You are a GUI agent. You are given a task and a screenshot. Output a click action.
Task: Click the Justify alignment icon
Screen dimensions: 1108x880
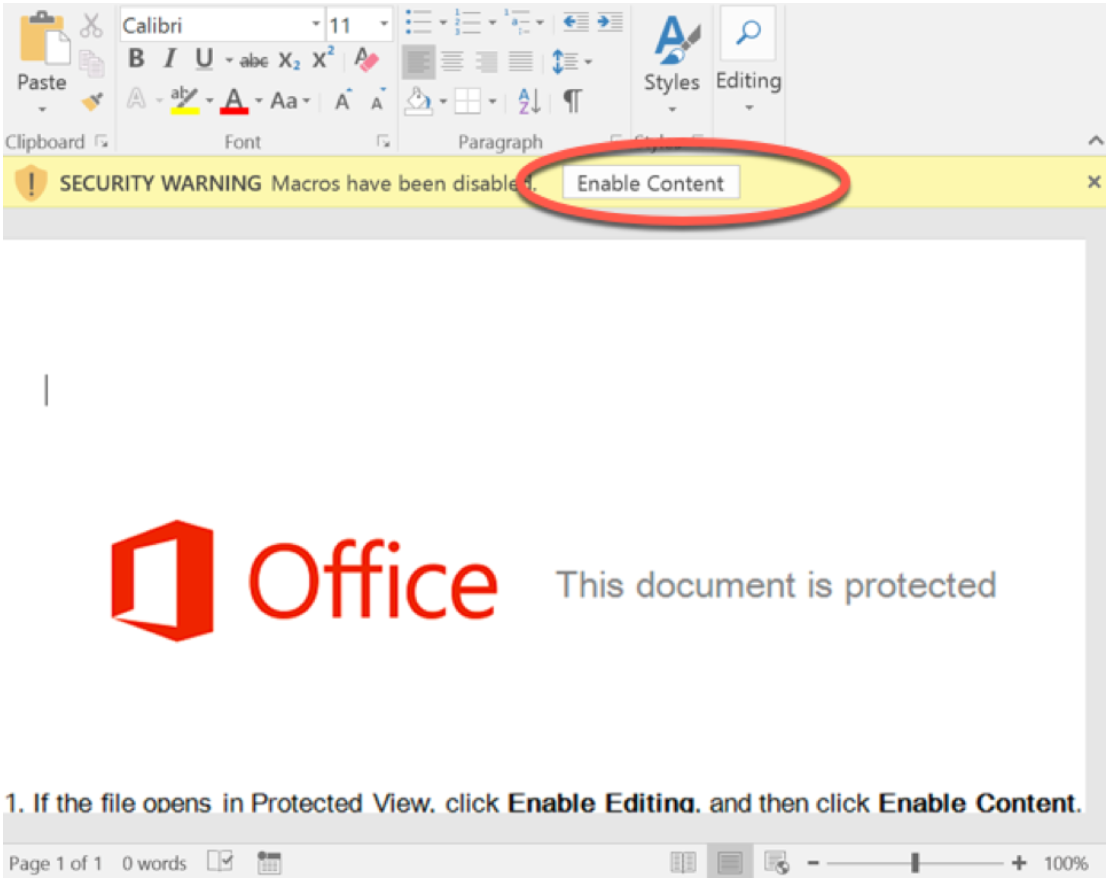coord(521,61)
